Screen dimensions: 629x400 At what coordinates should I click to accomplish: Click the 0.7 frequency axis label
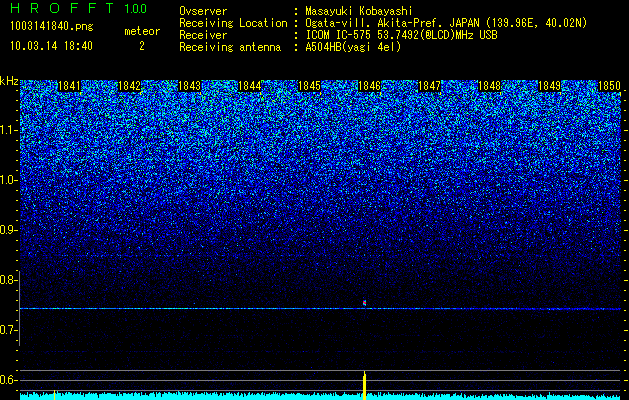7,330
